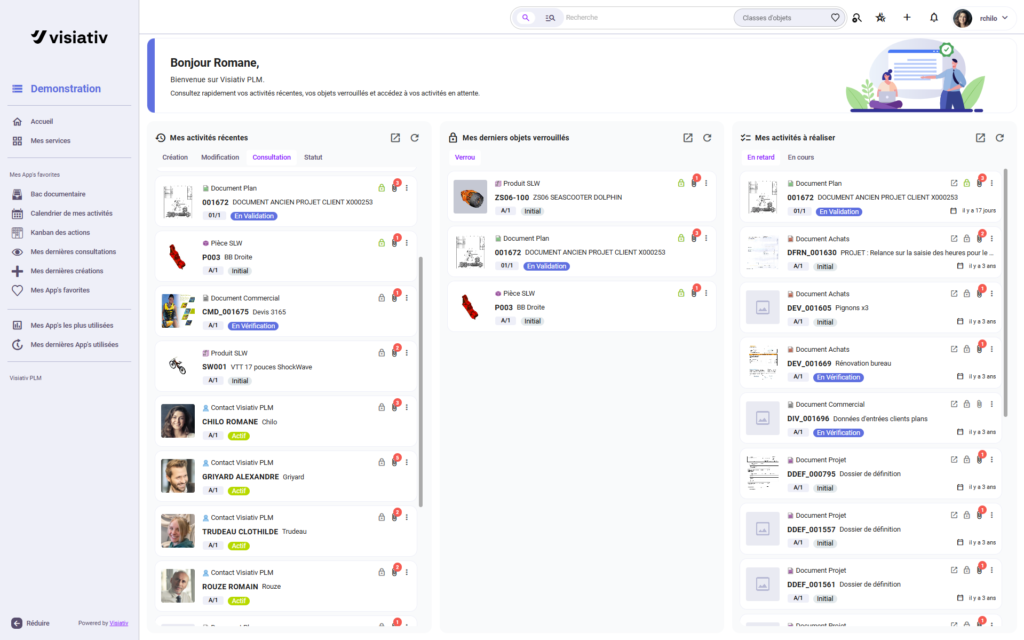Viewport: 1024px width, 640px height.
Task: Toggle the lock on DFRN_001630 document
Action: point(966,239)
